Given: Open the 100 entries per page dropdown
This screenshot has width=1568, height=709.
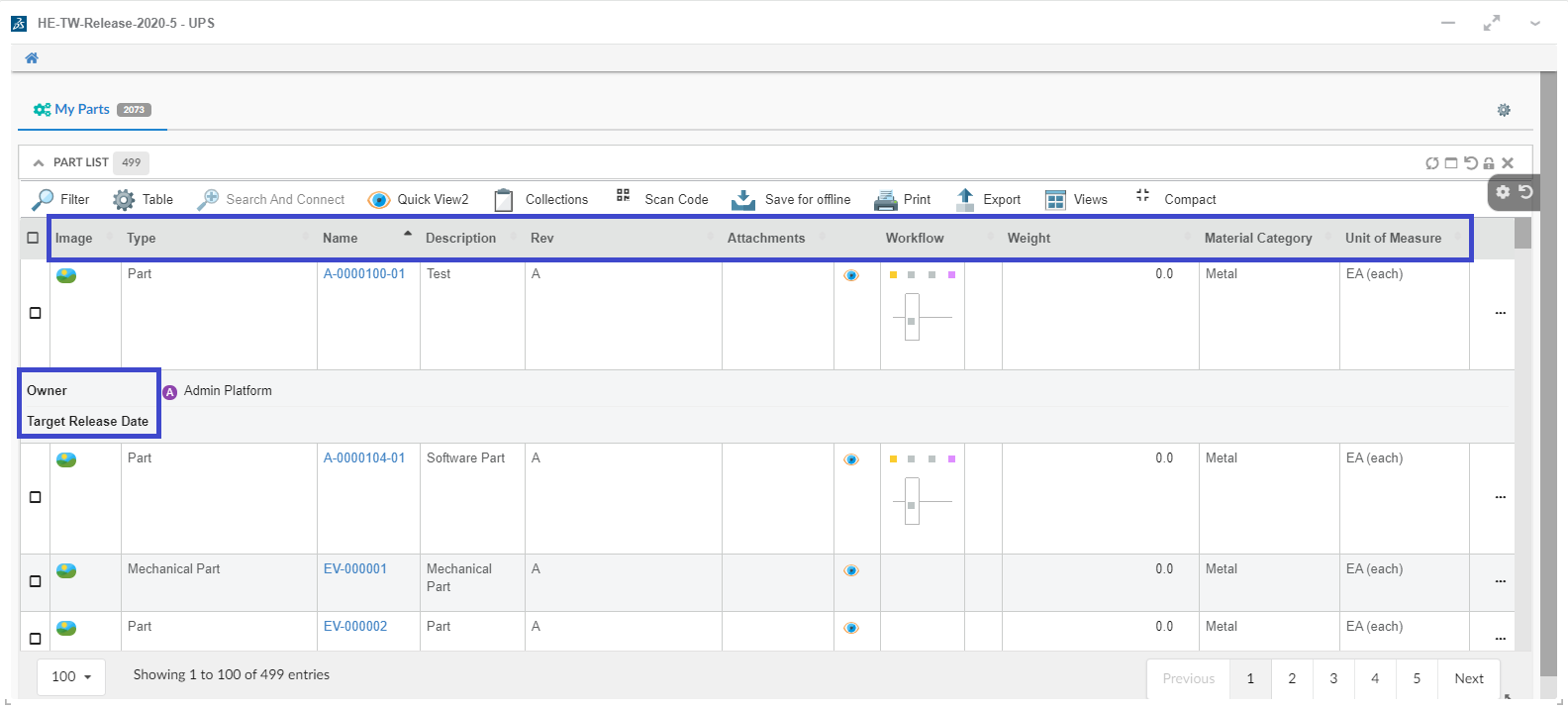Looking at the screenshot, I should point(71,676).
